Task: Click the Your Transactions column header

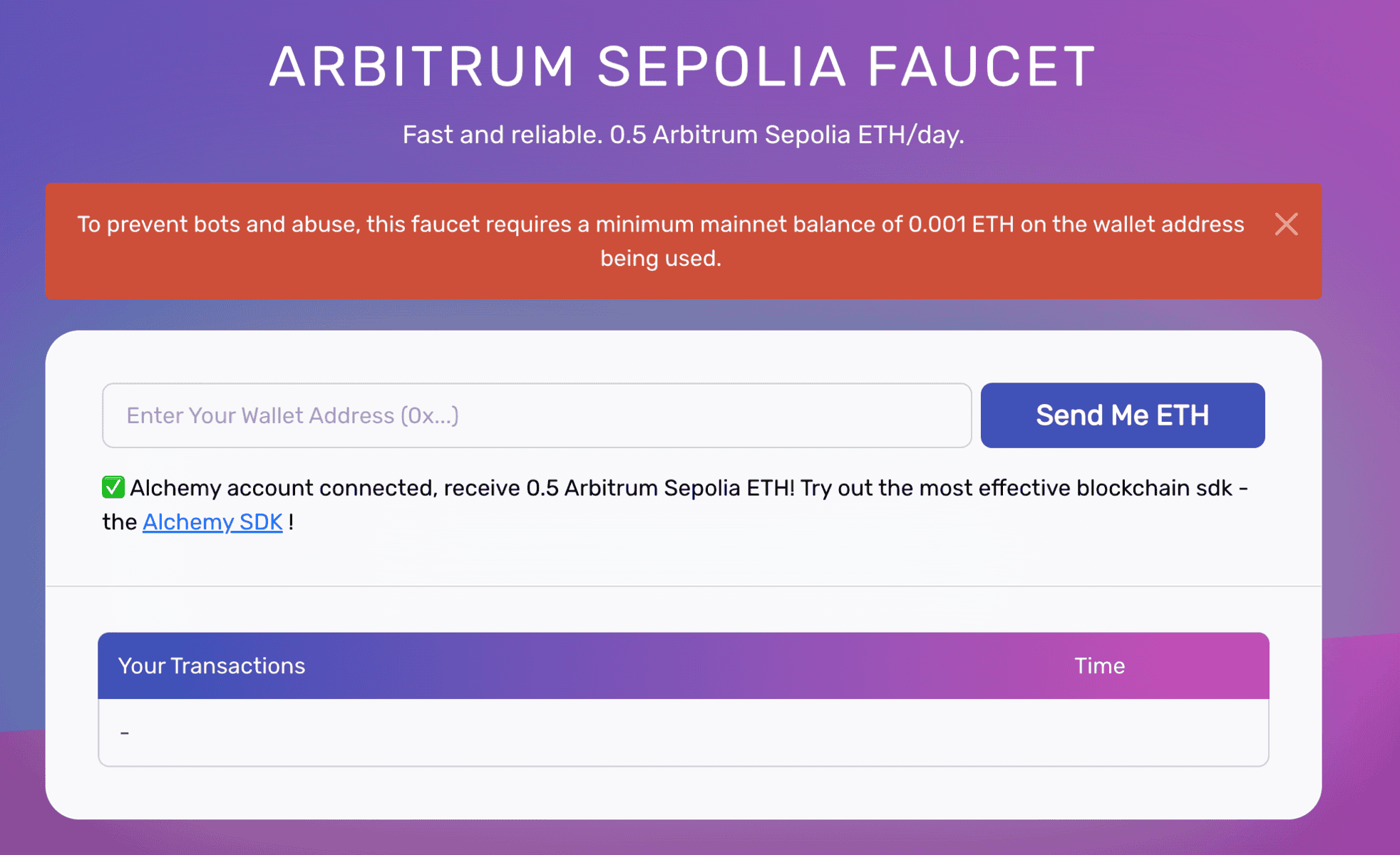Action: [212, 665]
